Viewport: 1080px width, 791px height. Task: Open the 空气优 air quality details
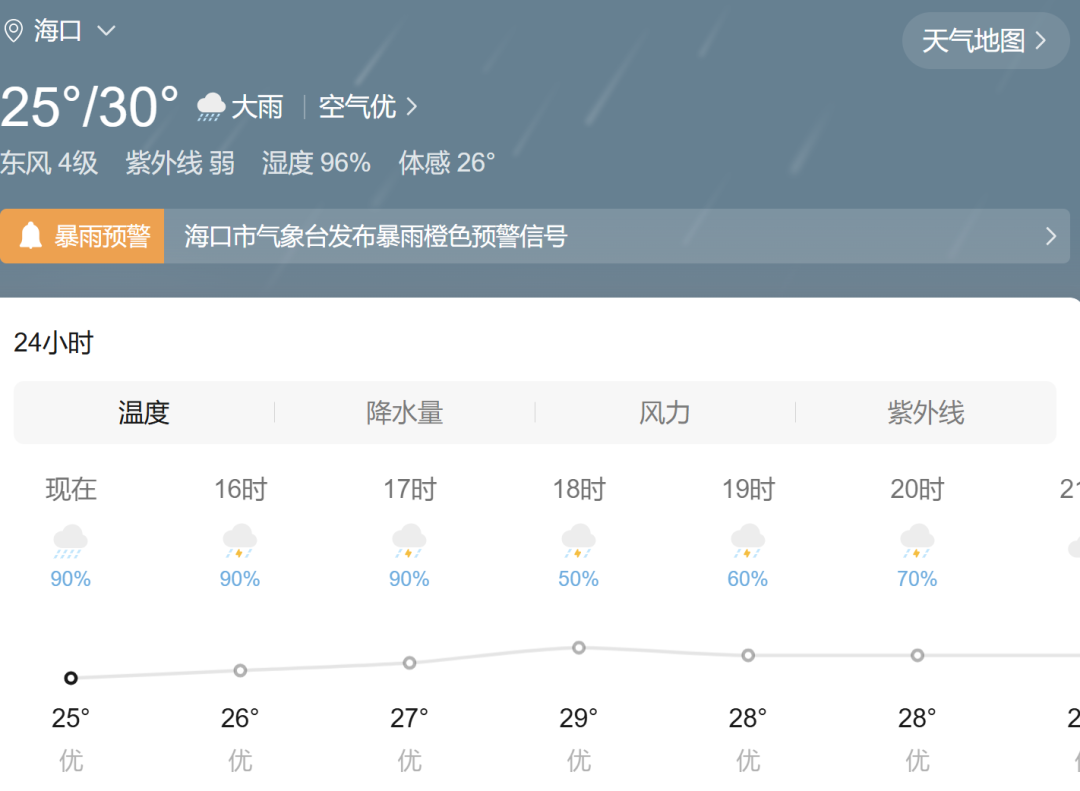[x=368, y=107]
